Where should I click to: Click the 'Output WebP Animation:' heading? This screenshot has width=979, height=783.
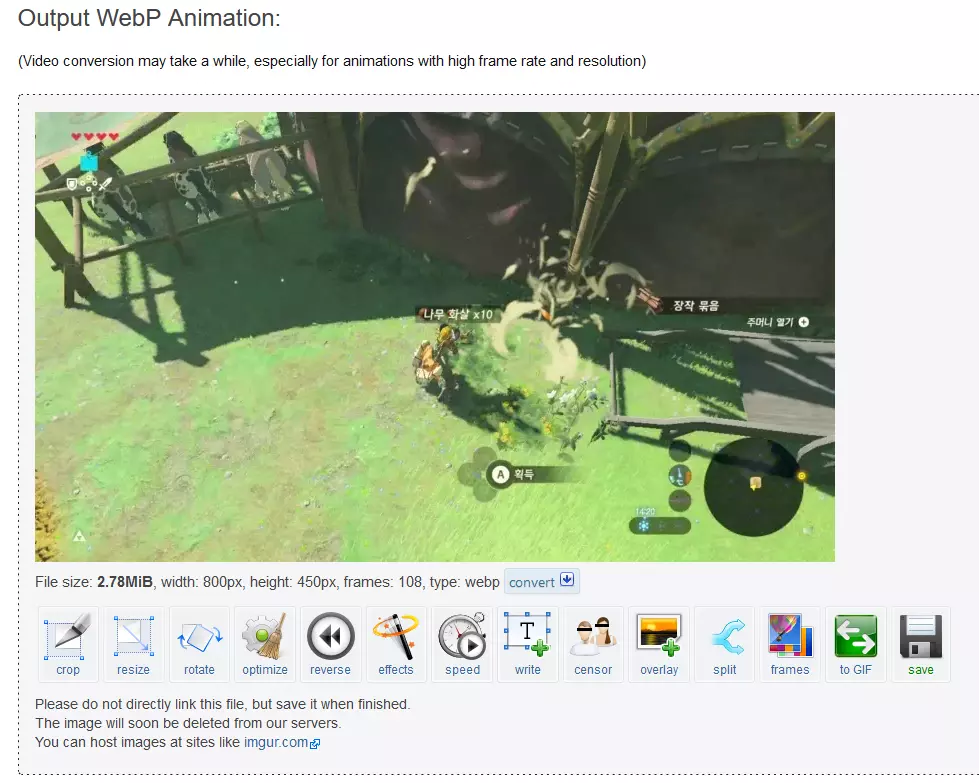coord(149,18)
